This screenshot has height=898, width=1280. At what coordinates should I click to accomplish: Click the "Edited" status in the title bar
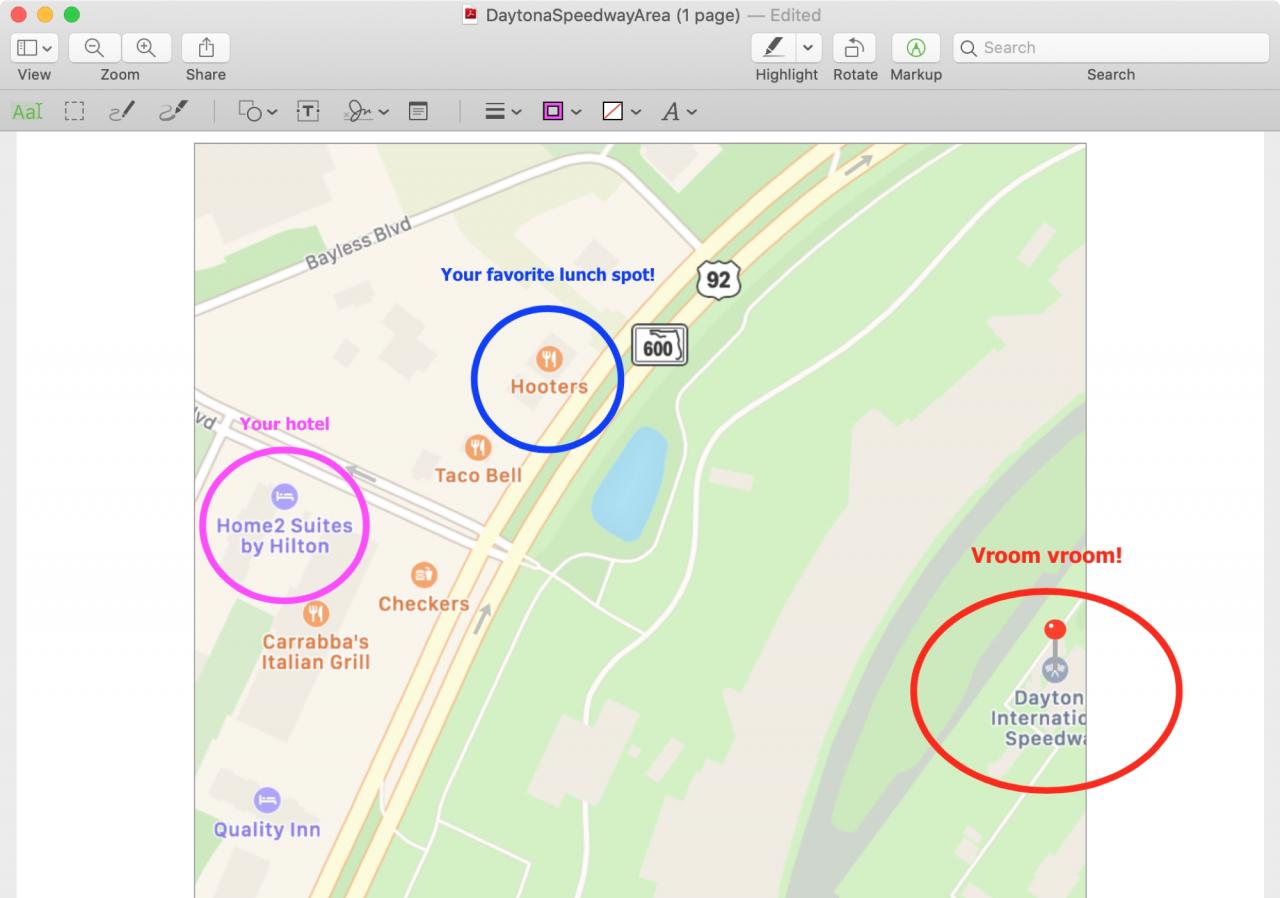coord(795,15)
